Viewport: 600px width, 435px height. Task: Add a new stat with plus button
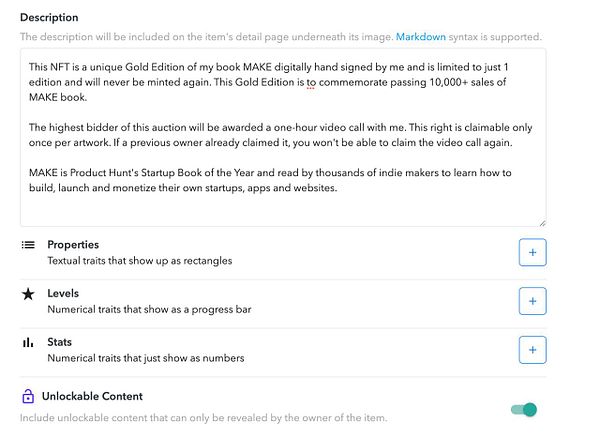(532, 350)
